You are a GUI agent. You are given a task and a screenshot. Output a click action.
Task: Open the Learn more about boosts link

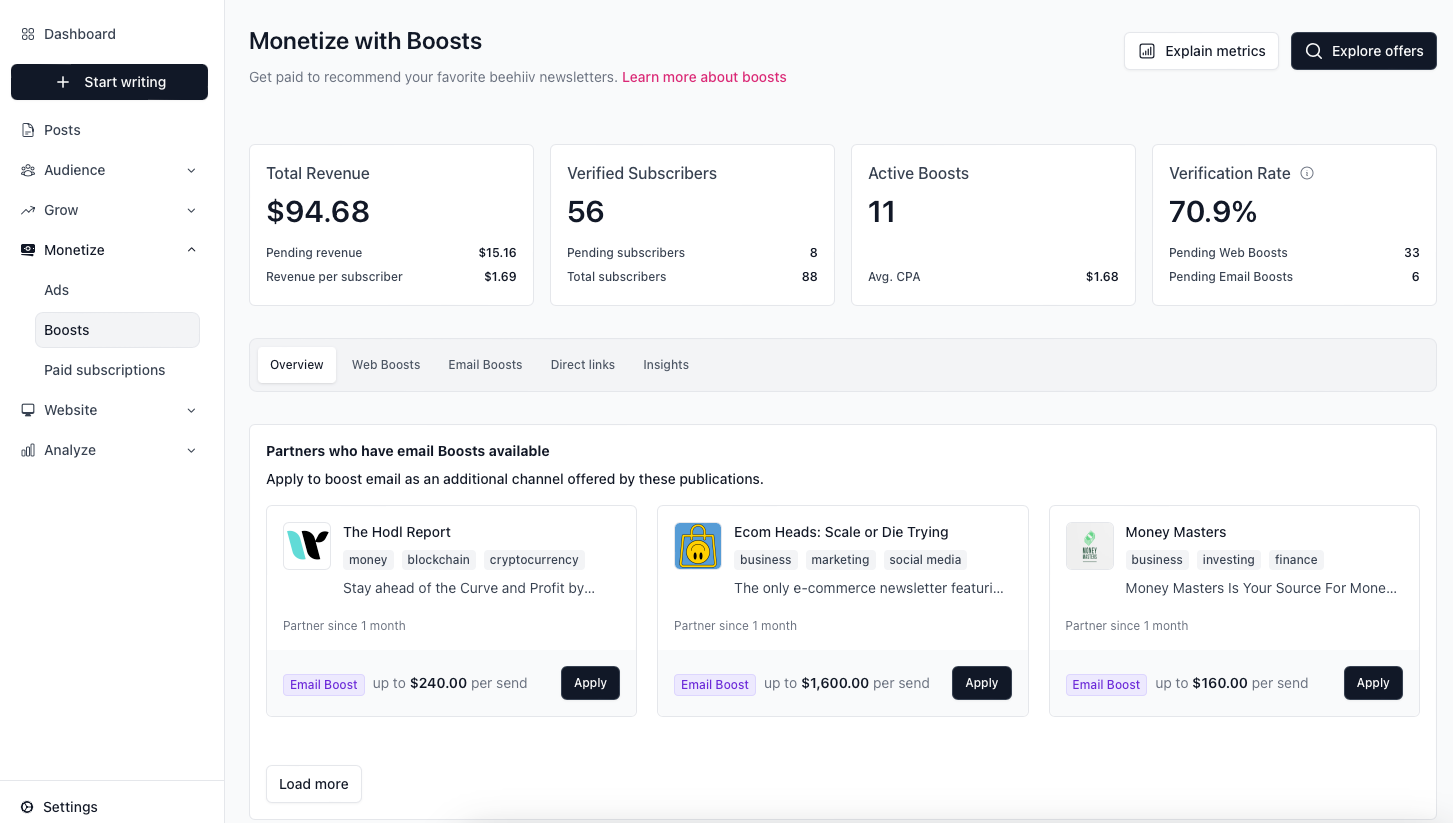tap(704, 77)
